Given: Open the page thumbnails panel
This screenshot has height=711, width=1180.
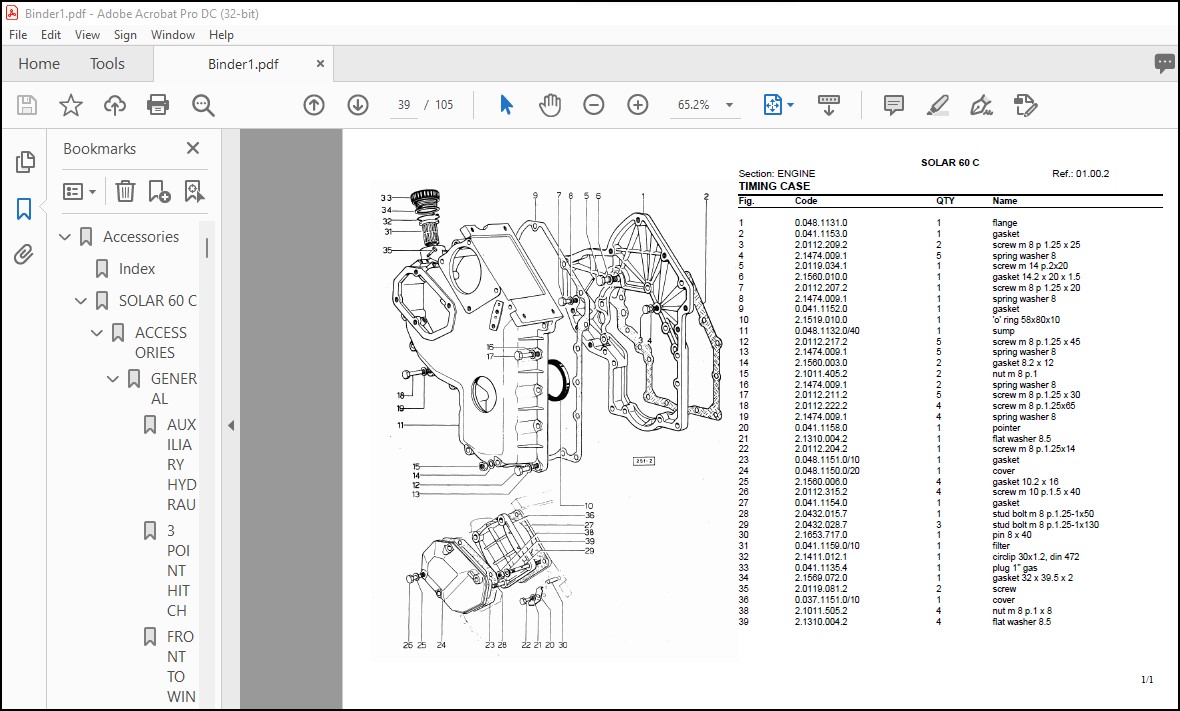Looking at the screenshot, I should pyautogui.click(x=25, y=161).
